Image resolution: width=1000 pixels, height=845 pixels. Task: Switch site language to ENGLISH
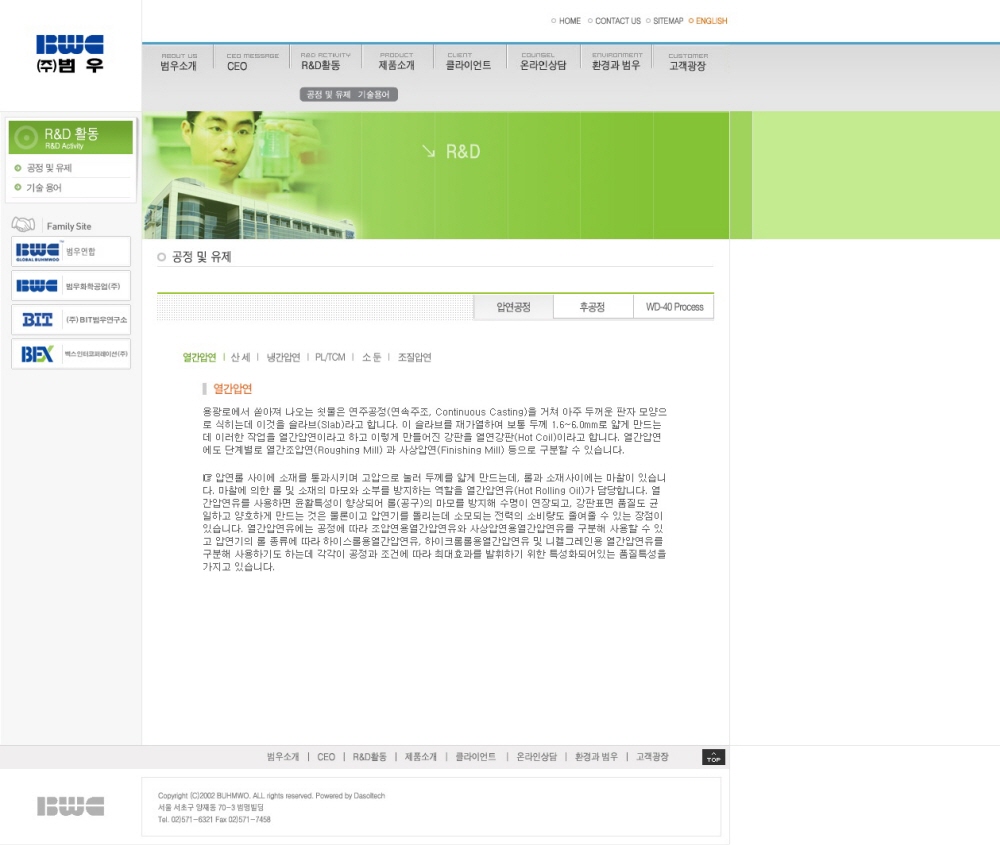click(711, 21)
